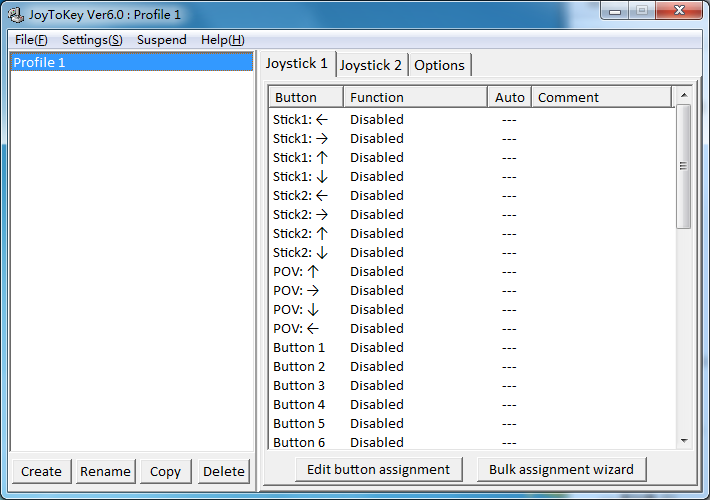Screen dimensions: 710x500
Task: Select the Button 6 row
Action: pos(471,442)
